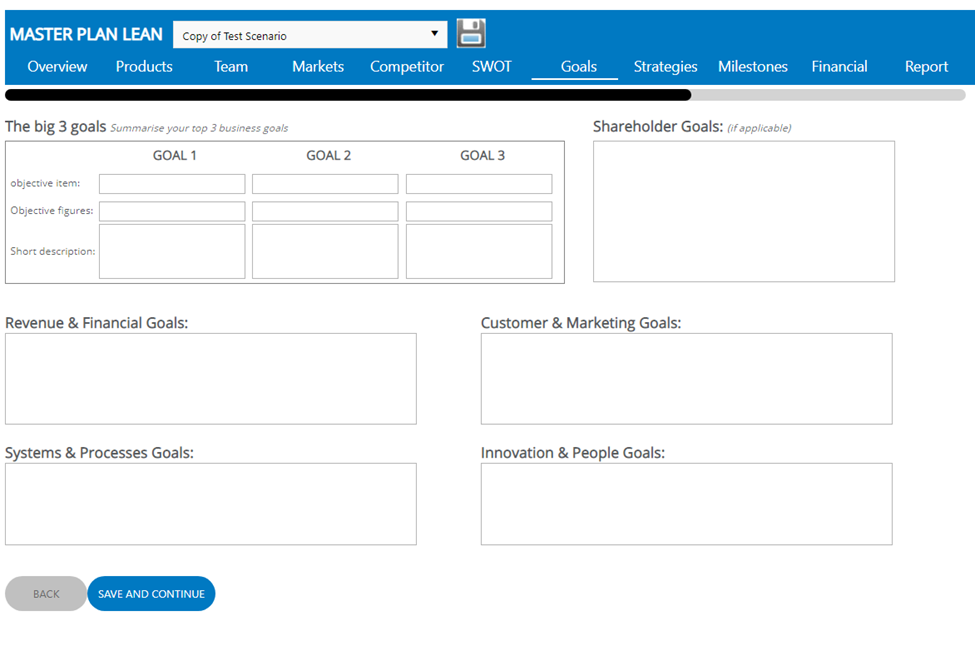Click the floppy disk save icon

coord(471,33)
